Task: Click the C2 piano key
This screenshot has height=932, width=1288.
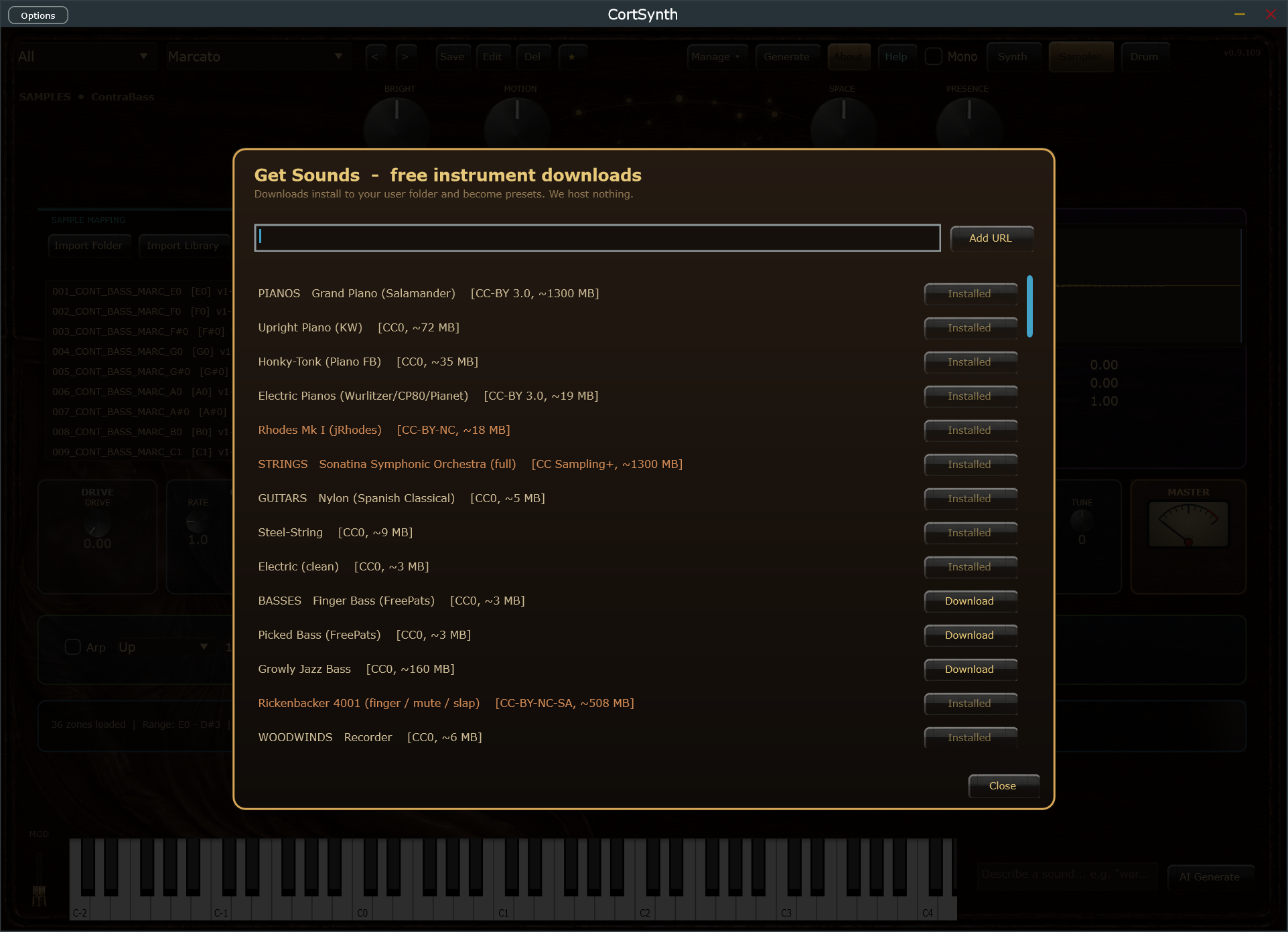Action: click(x=645, y=907)
